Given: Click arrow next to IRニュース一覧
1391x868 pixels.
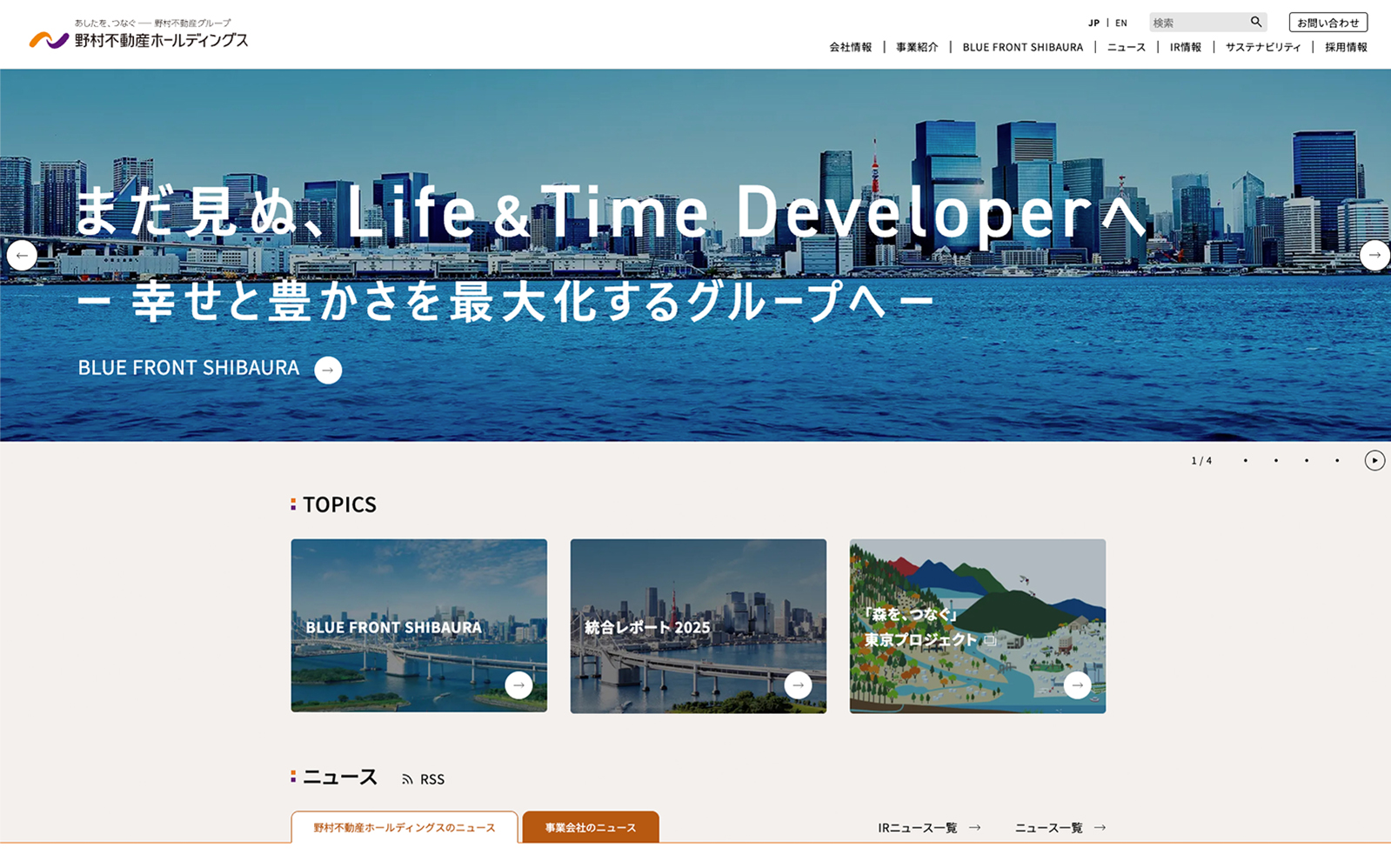Looking at the screenshot, I should pyautogui.click(x=975, y=828).
